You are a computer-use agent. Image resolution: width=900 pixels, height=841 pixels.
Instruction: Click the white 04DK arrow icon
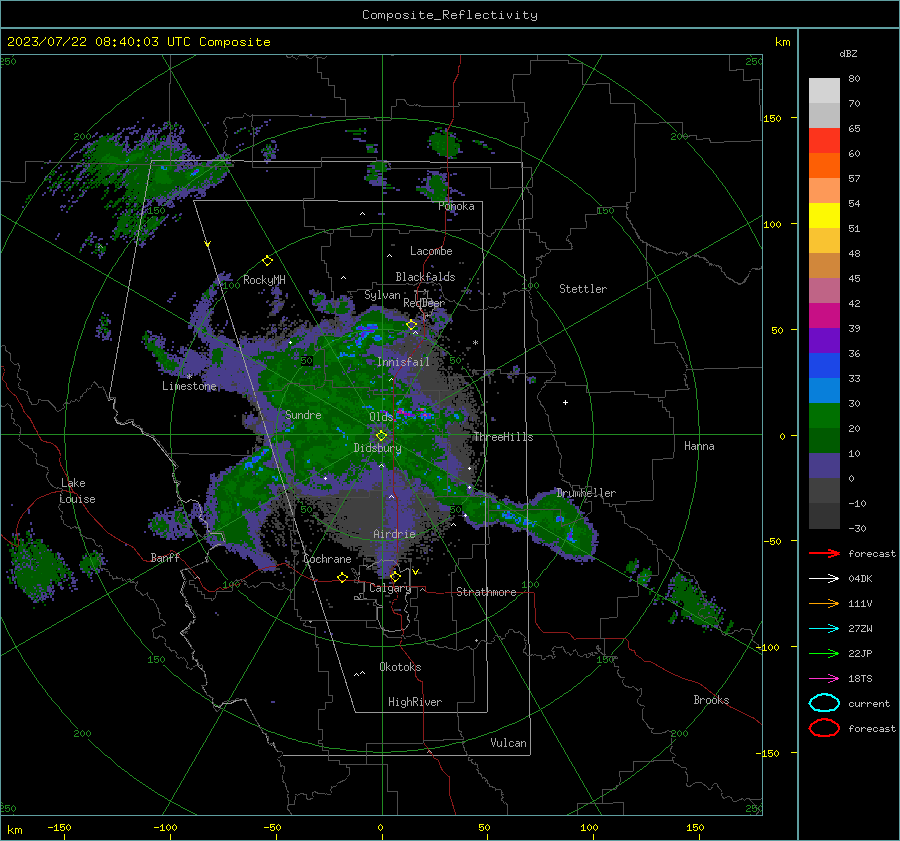coord(824,579)
